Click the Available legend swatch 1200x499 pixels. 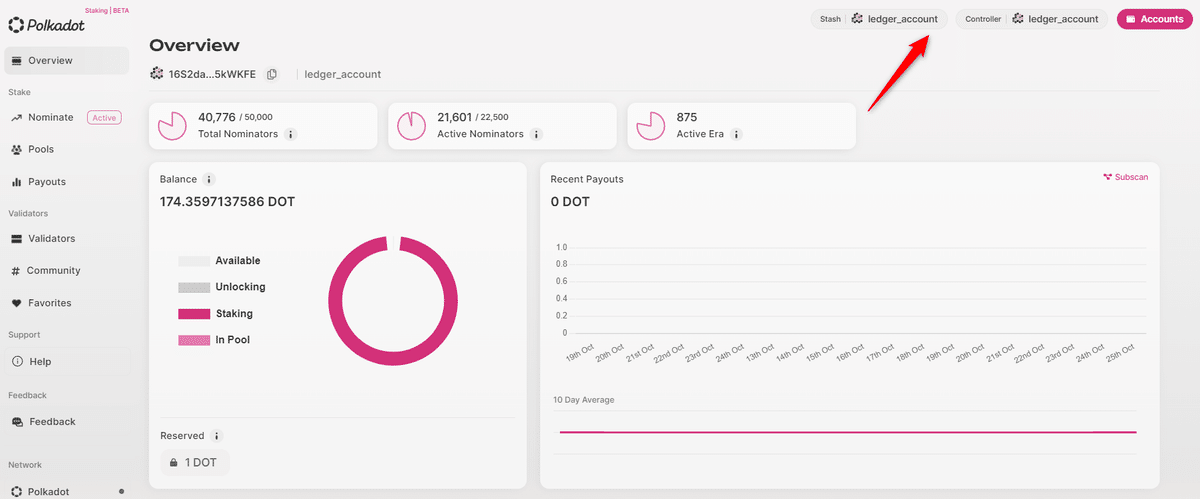[194, 261]
